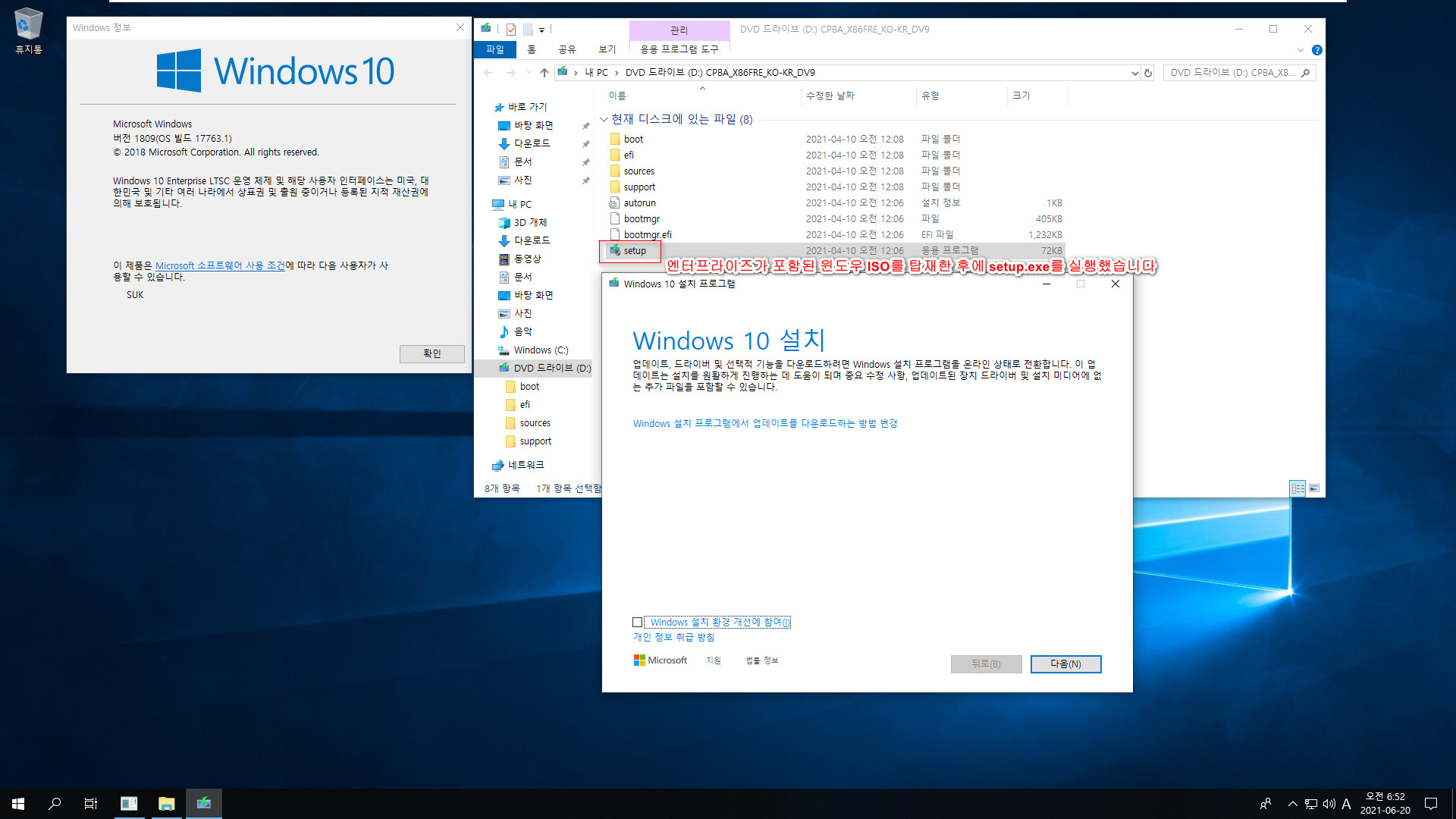The image size is (1456, 819).
Task: Open recent locations dropdown arrow
Action: tap(529, 74)
